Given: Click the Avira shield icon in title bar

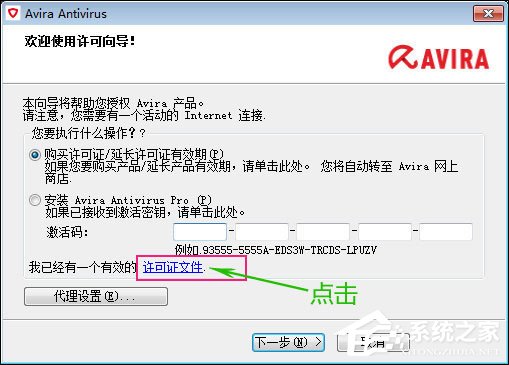Looking at the screenshot, I should tap(13, 14).
